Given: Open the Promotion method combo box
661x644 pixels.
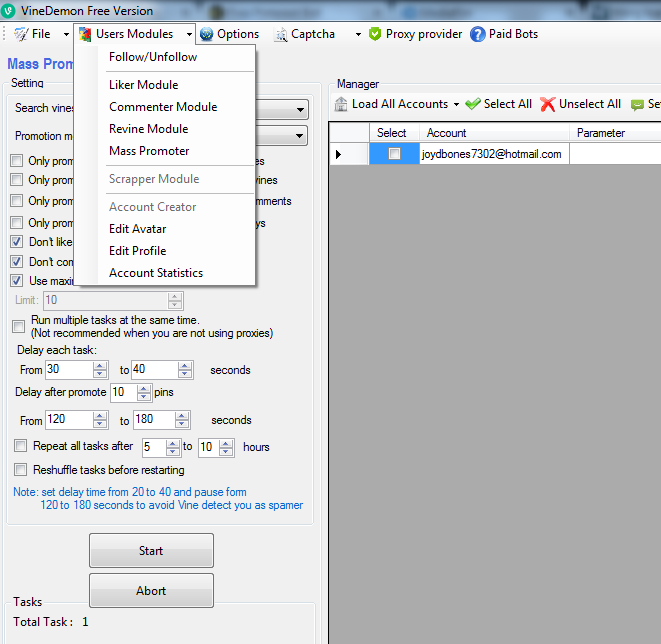Looking at the screenshot, I should coord(299,136).
